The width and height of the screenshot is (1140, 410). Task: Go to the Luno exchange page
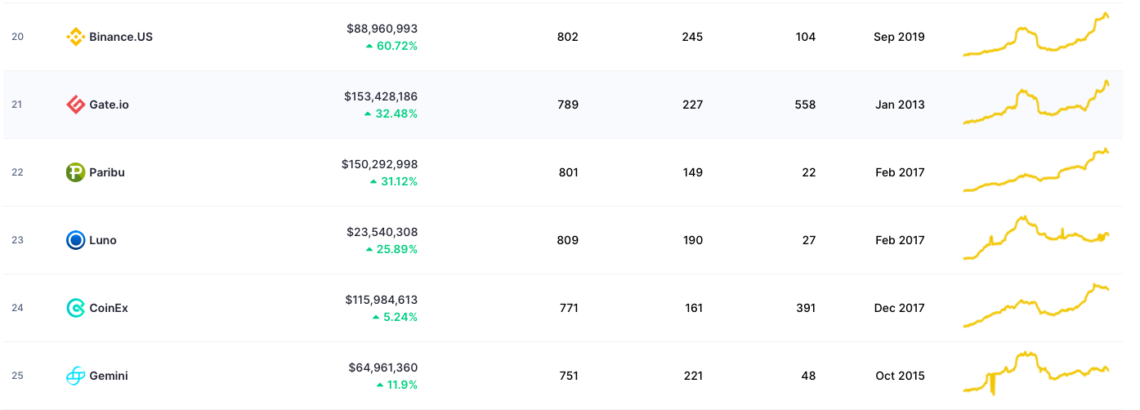[103, 240]
